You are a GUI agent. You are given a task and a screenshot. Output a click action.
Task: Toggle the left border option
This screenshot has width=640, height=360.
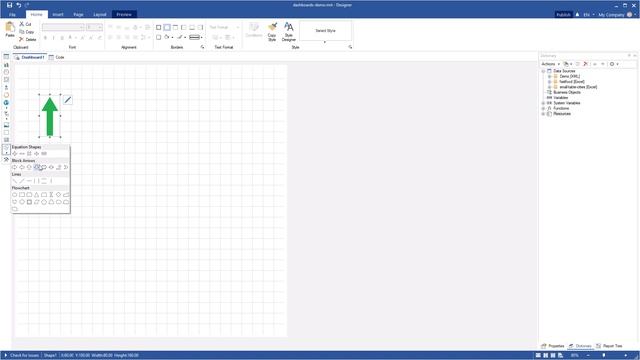pyautogui.click(x=184, y=27)
